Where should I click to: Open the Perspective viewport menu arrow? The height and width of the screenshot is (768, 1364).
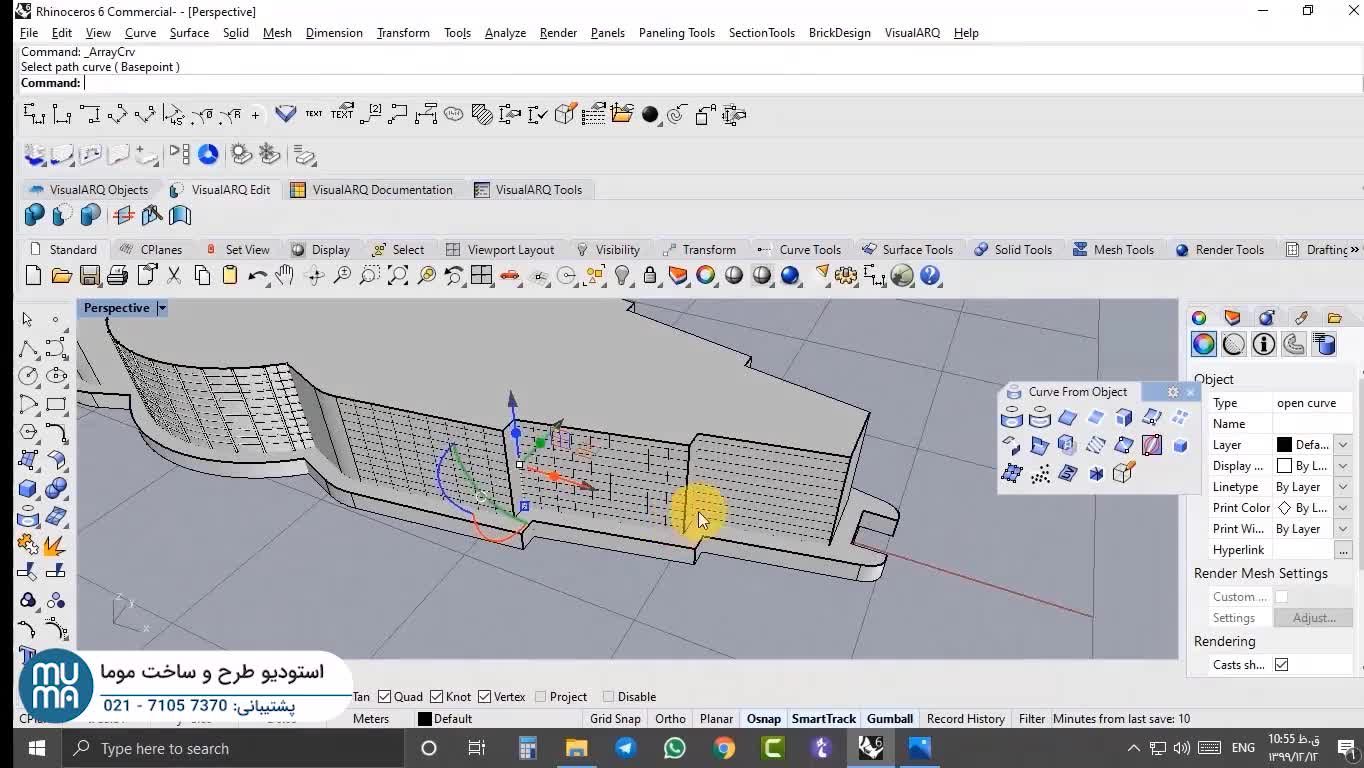click(x=161, y=308)
